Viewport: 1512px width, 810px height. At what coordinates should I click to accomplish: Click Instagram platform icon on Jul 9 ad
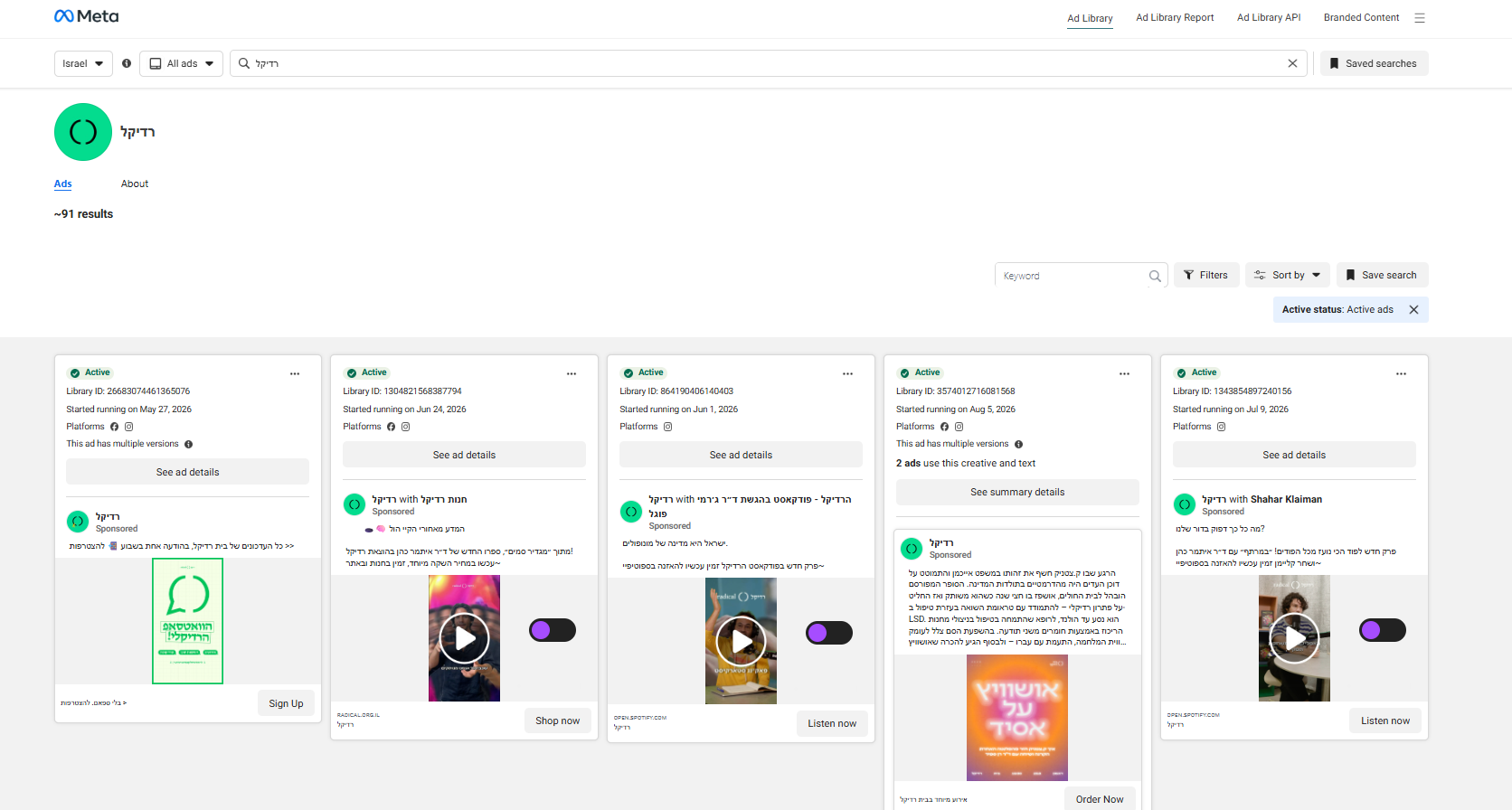1222,427
